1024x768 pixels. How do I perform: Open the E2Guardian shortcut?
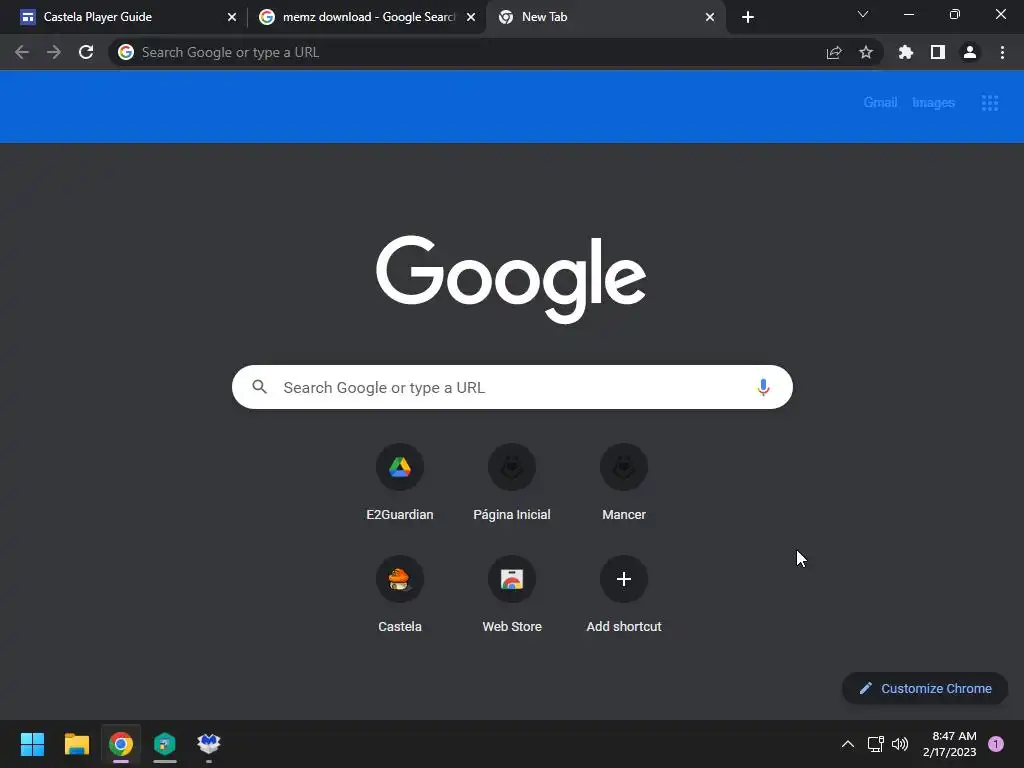[x=400, y=483]
